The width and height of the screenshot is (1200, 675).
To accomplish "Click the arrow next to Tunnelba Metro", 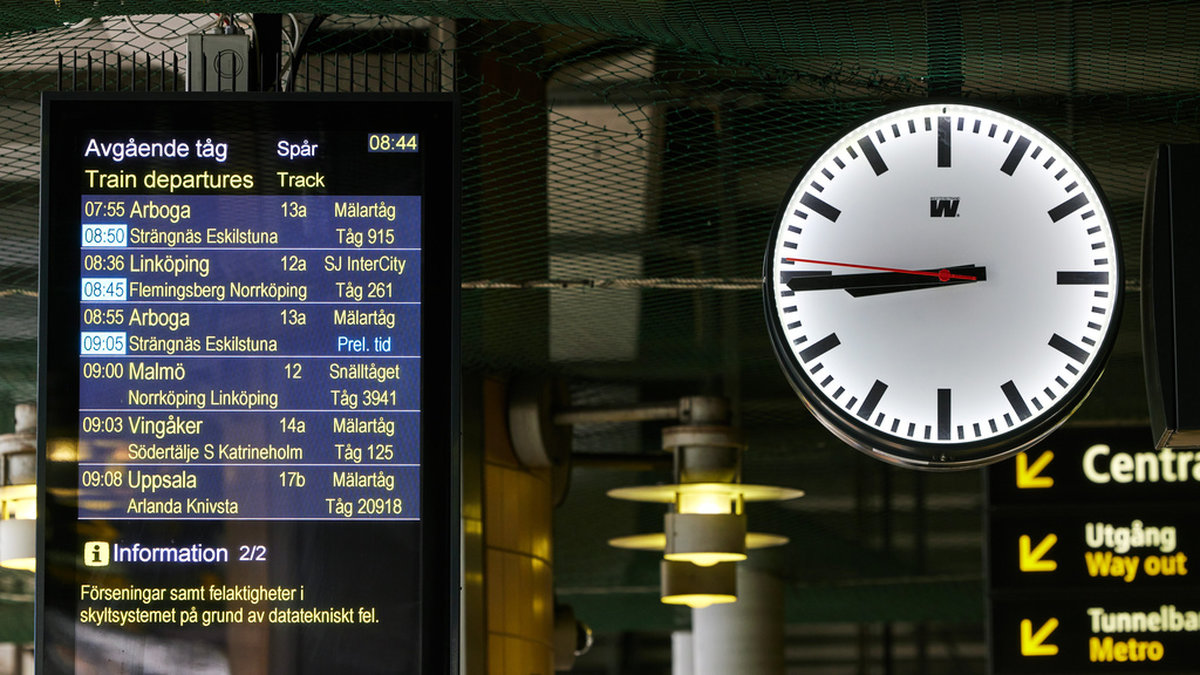I will click(1040, 636).
